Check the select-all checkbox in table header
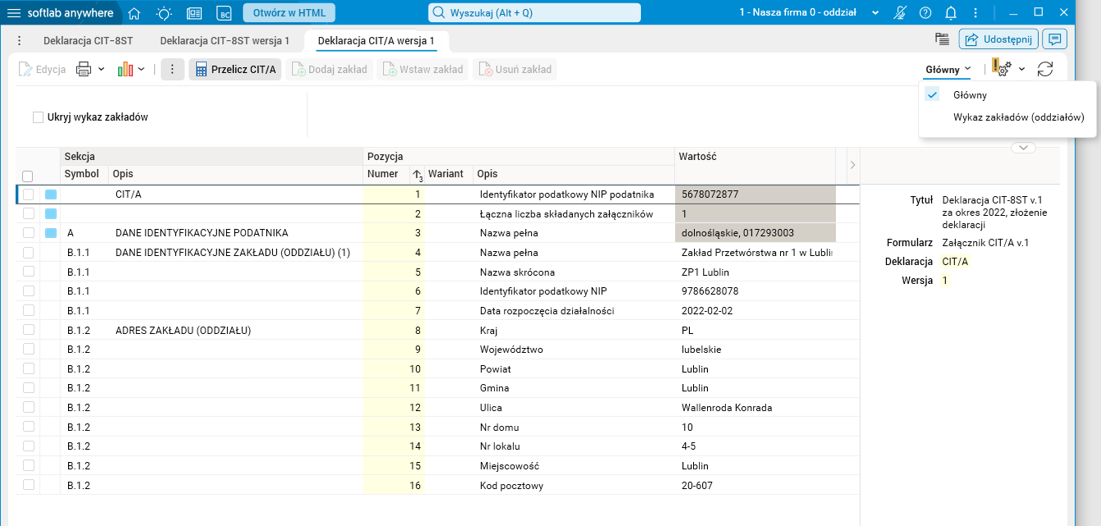The image size is (1101, 526). pyautogui.click(x=28, y=176)
